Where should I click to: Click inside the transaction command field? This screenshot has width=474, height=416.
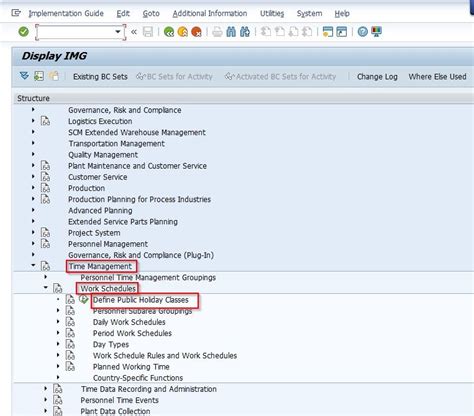tap(75, 32)
